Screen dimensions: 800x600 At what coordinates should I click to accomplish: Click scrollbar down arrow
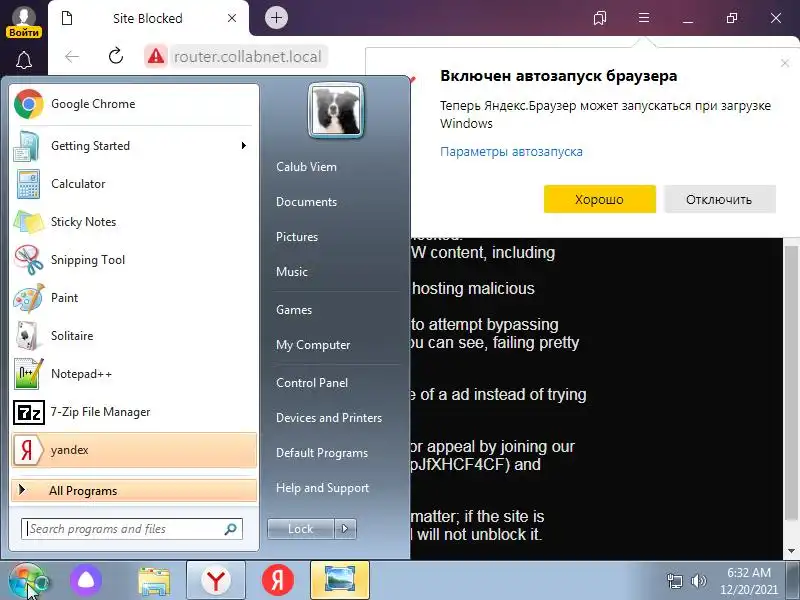(792, 551)
